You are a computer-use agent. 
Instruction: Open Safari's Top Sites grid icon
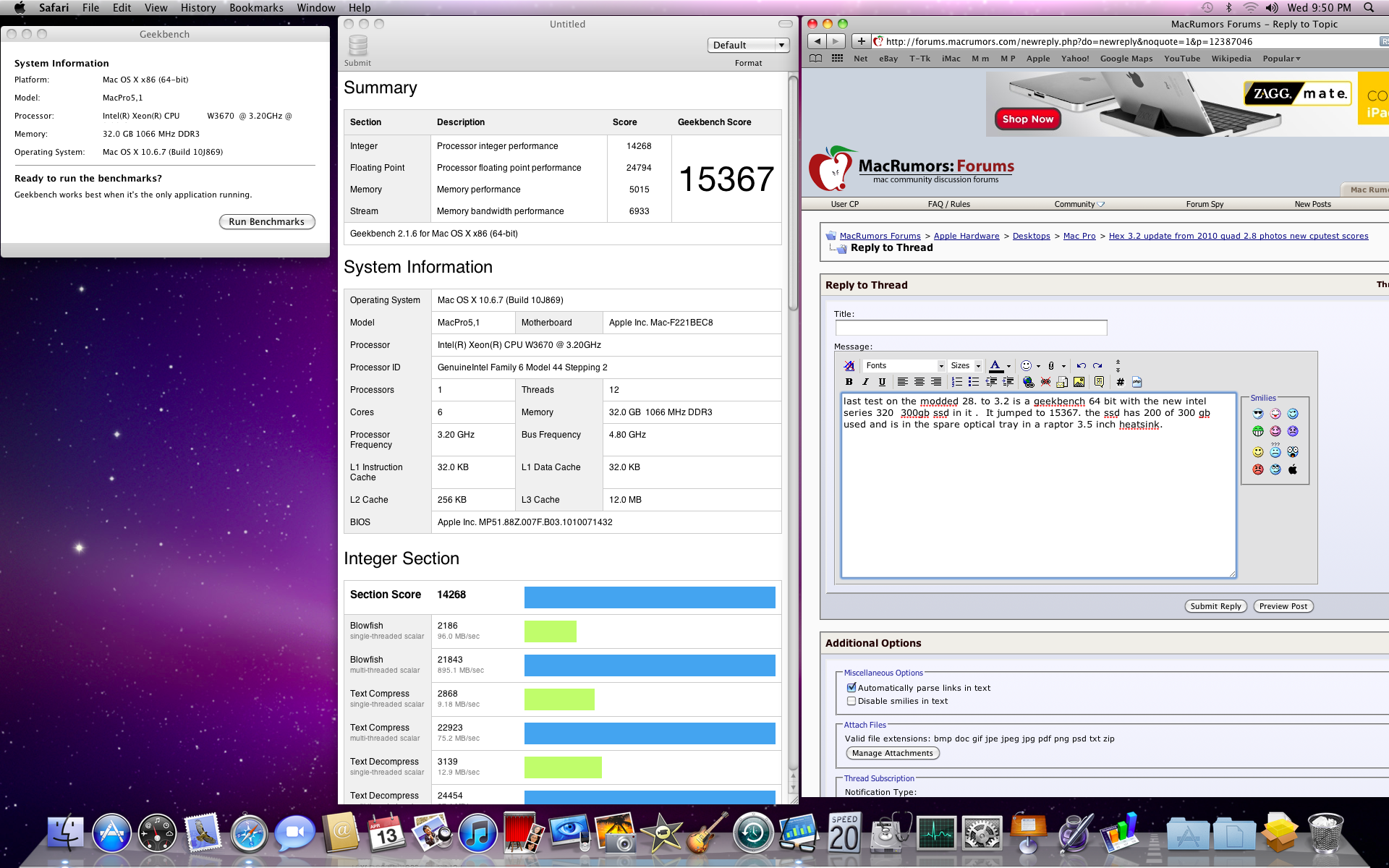[837, 59]
